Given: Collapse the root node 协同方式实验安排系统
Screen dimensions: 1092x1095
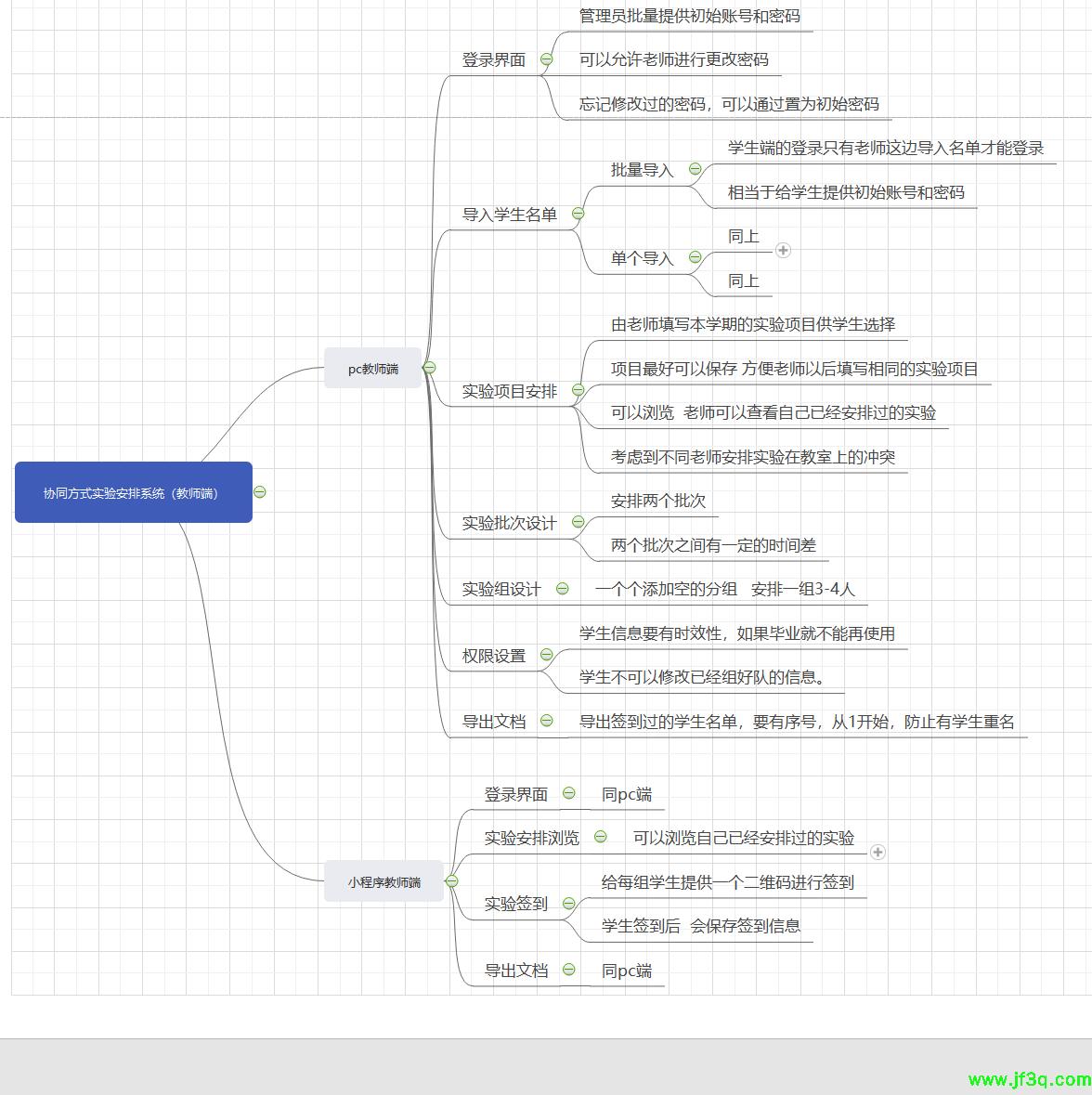Looking at the screenshot, I should coord(260,492).
